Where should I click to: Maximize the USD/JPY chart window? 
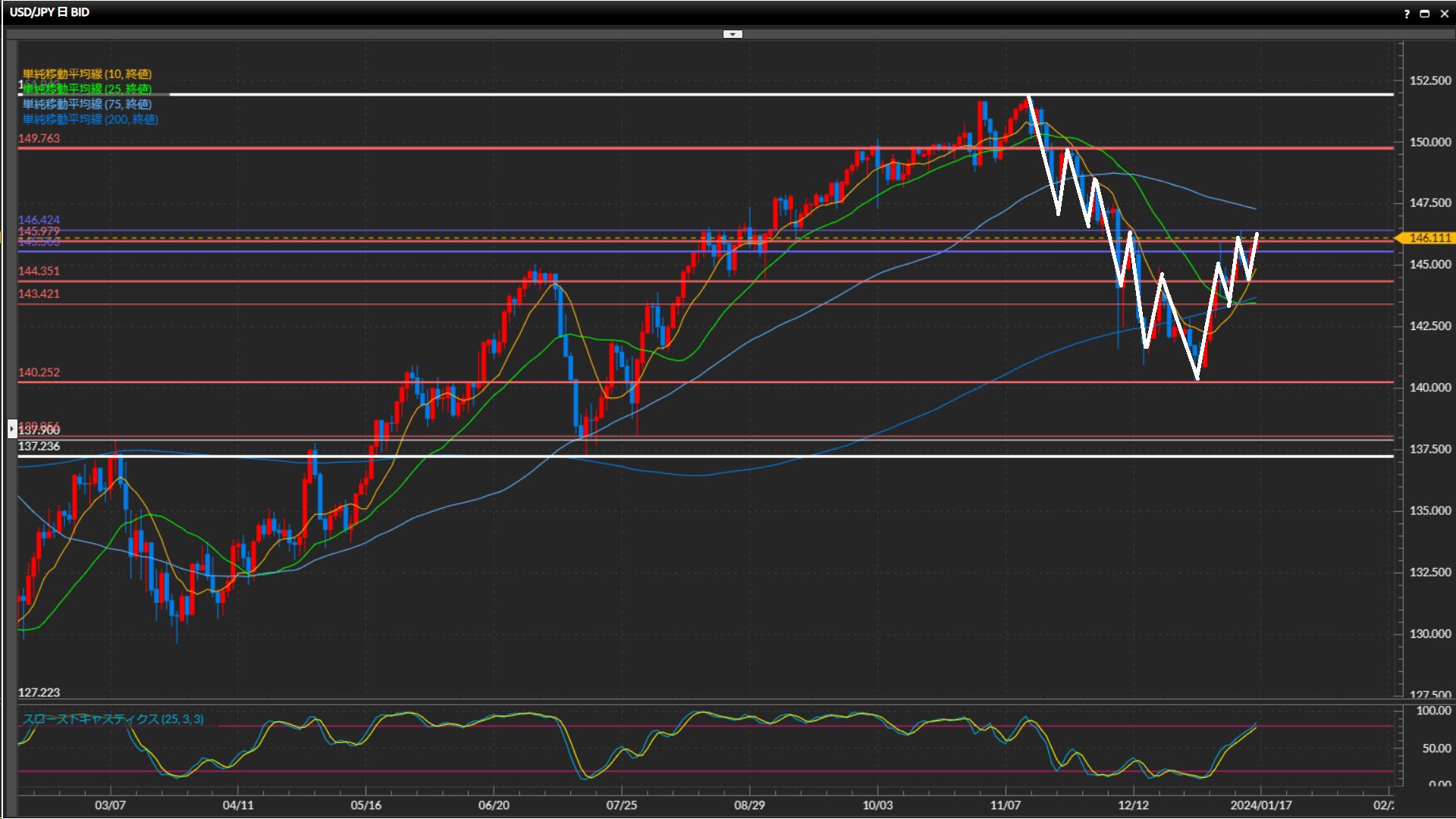coord(1424,14)
